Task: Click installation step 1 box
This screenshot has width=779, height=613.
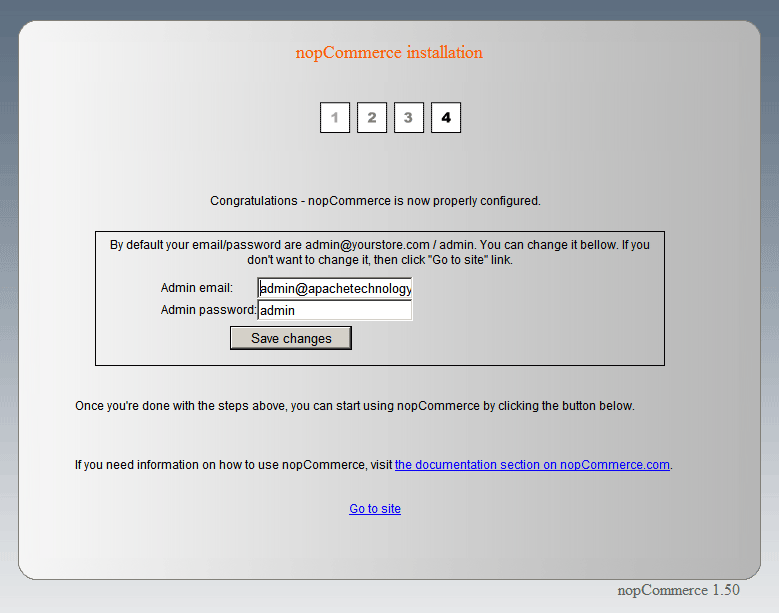Action: point(335,118)
